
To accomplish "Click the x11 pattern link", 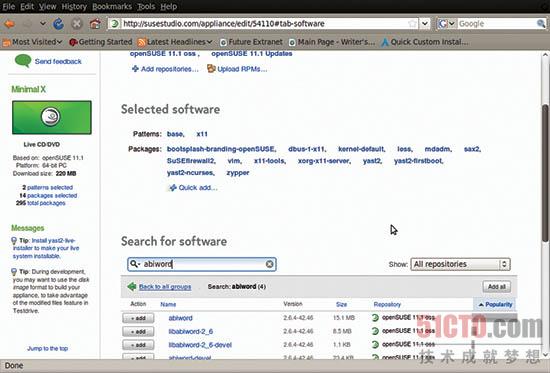I will [x=202, y=134].
